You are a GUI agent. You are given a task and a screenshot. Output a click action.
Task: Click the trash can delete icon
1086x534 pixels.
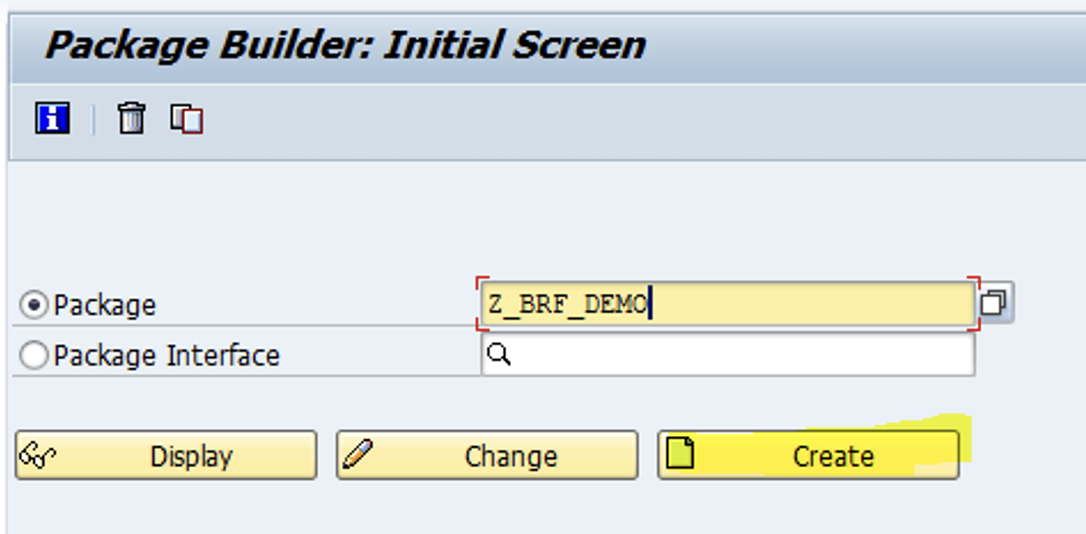pos(131,118)
